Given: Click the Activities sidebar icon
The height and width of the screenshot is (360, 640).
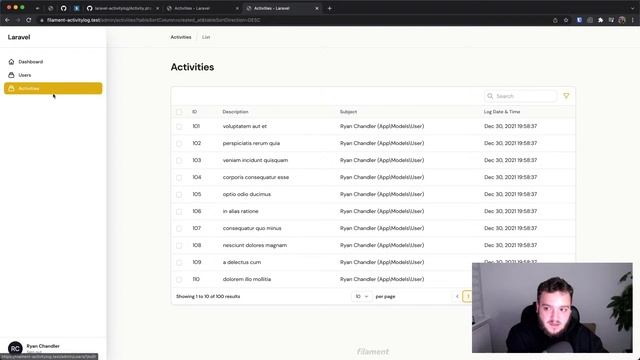Looking at the screenshot, I should point(11,89).
